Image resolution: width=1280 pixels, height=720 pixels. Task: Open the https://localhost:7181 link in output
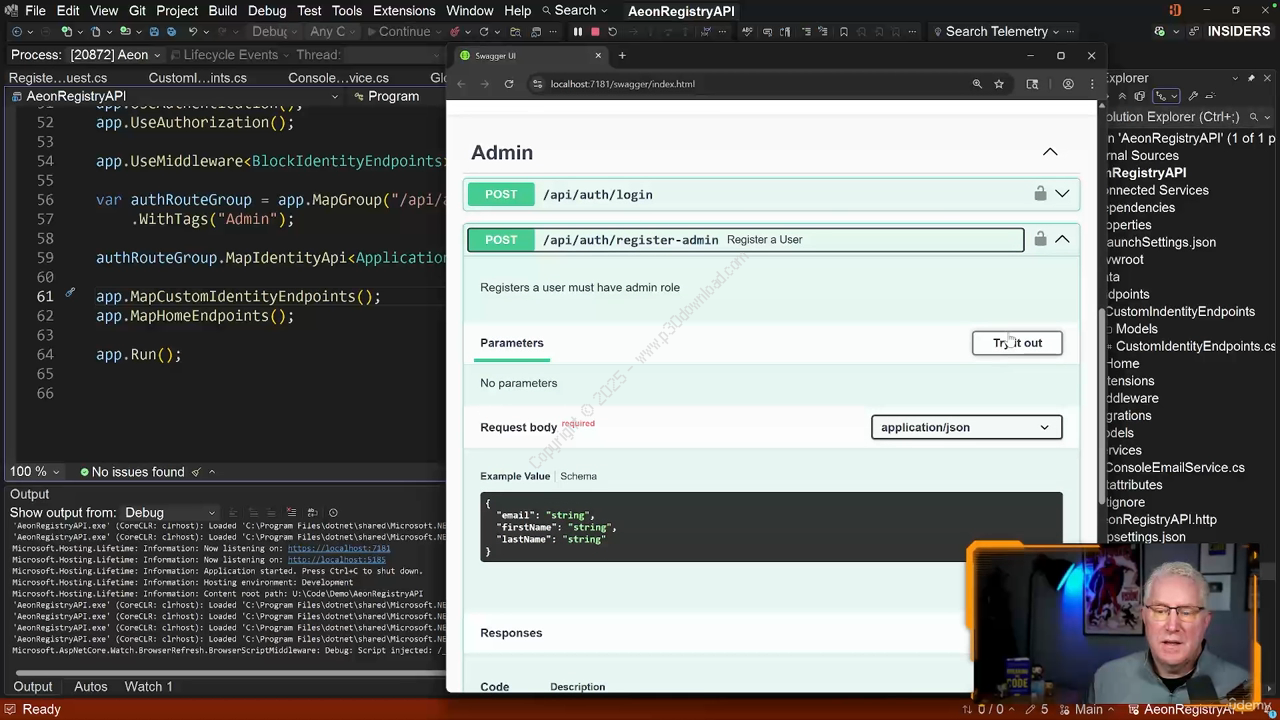pos(338,548)
